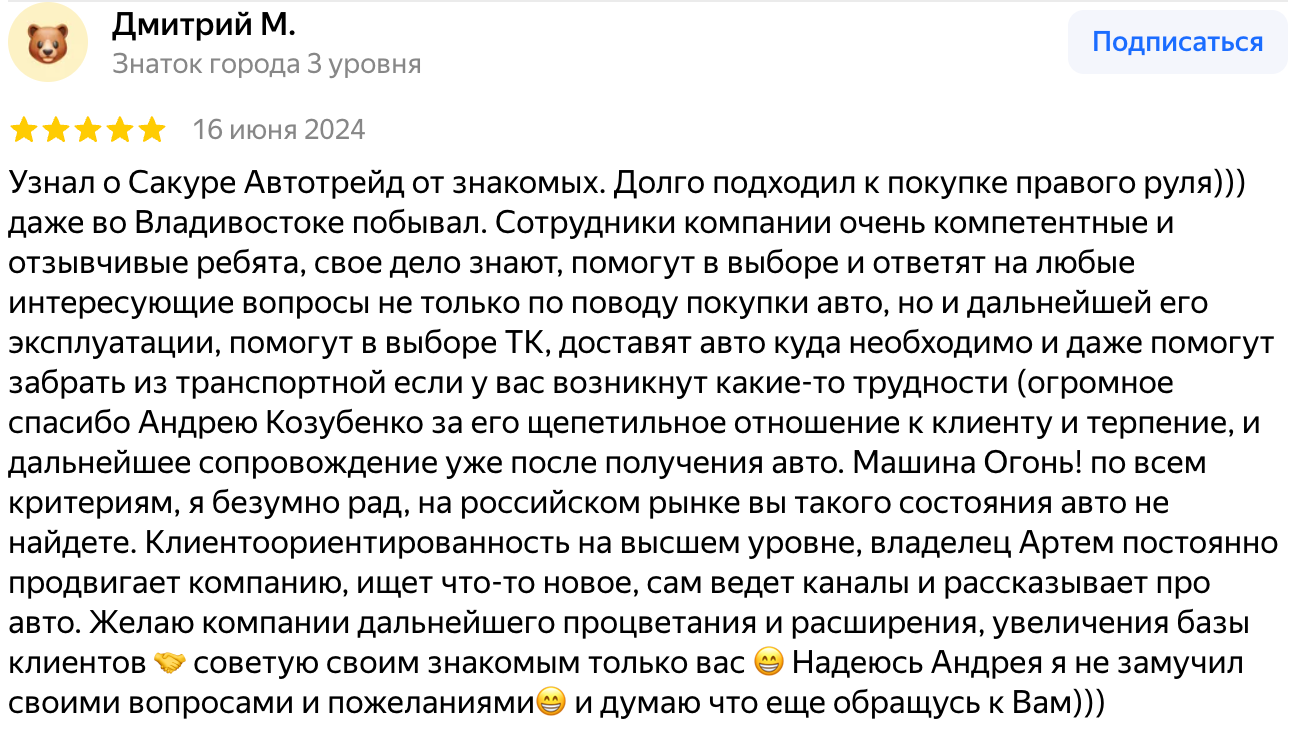1300x746 pixels.
Task: Select the first rating star
Action: [24, 130]
